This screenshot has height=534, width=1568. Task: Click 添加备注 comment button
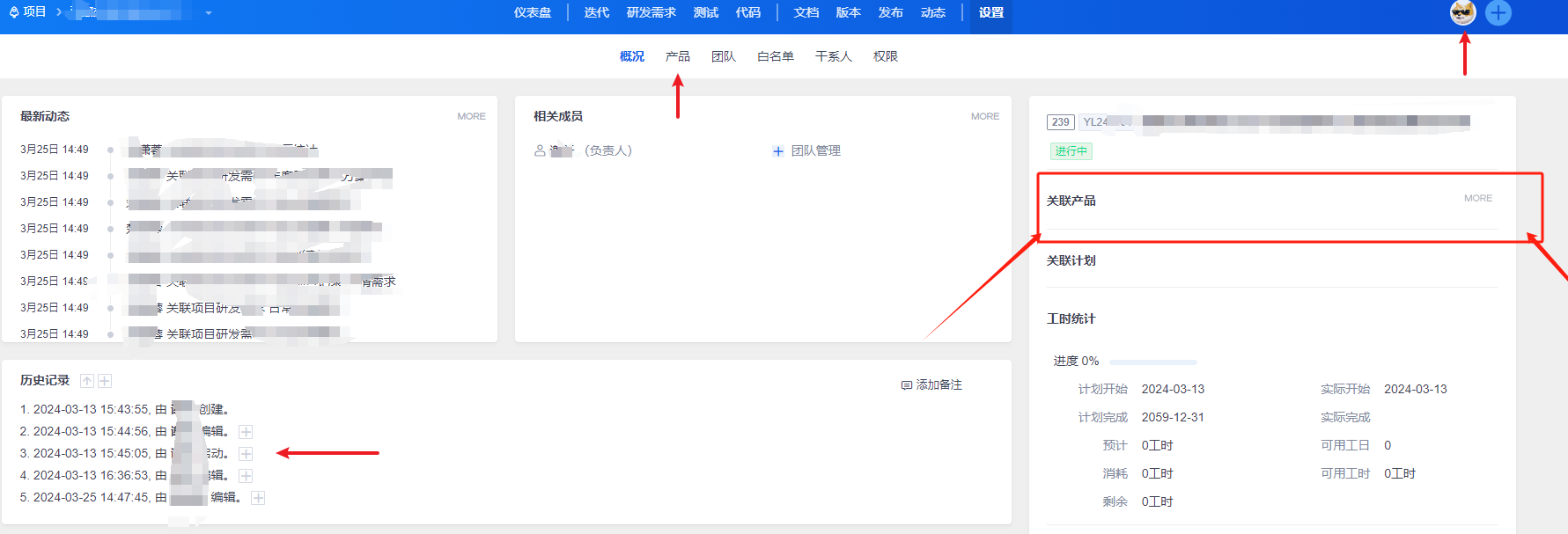click(931, 385)
